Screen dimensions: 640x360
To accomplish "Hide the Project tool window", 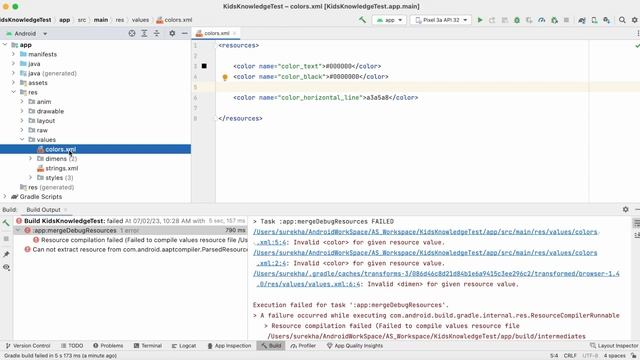I will (x=184, y=33).
